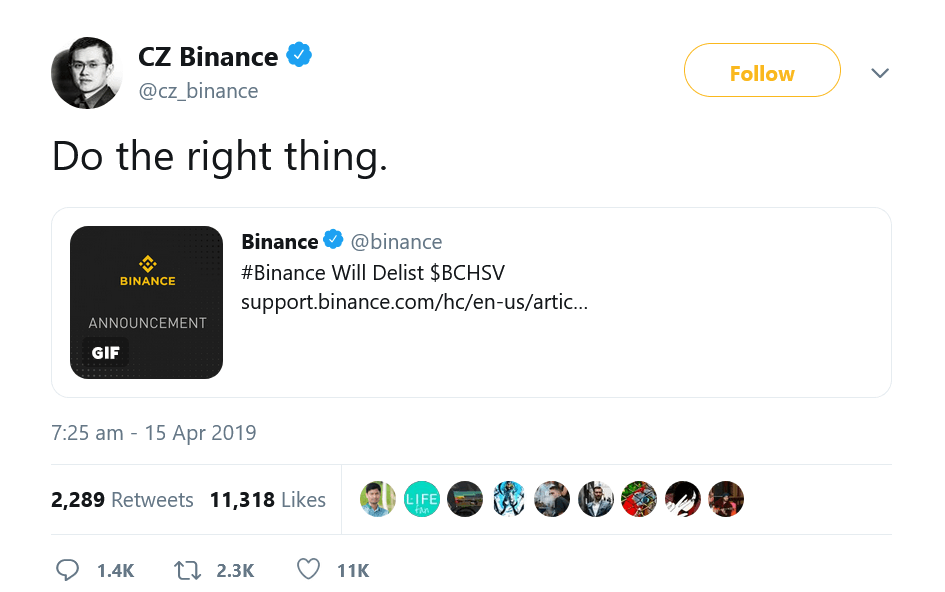Click the verified badge next to CZ Binance
The image size is (945, 592).
coord(301,56)
